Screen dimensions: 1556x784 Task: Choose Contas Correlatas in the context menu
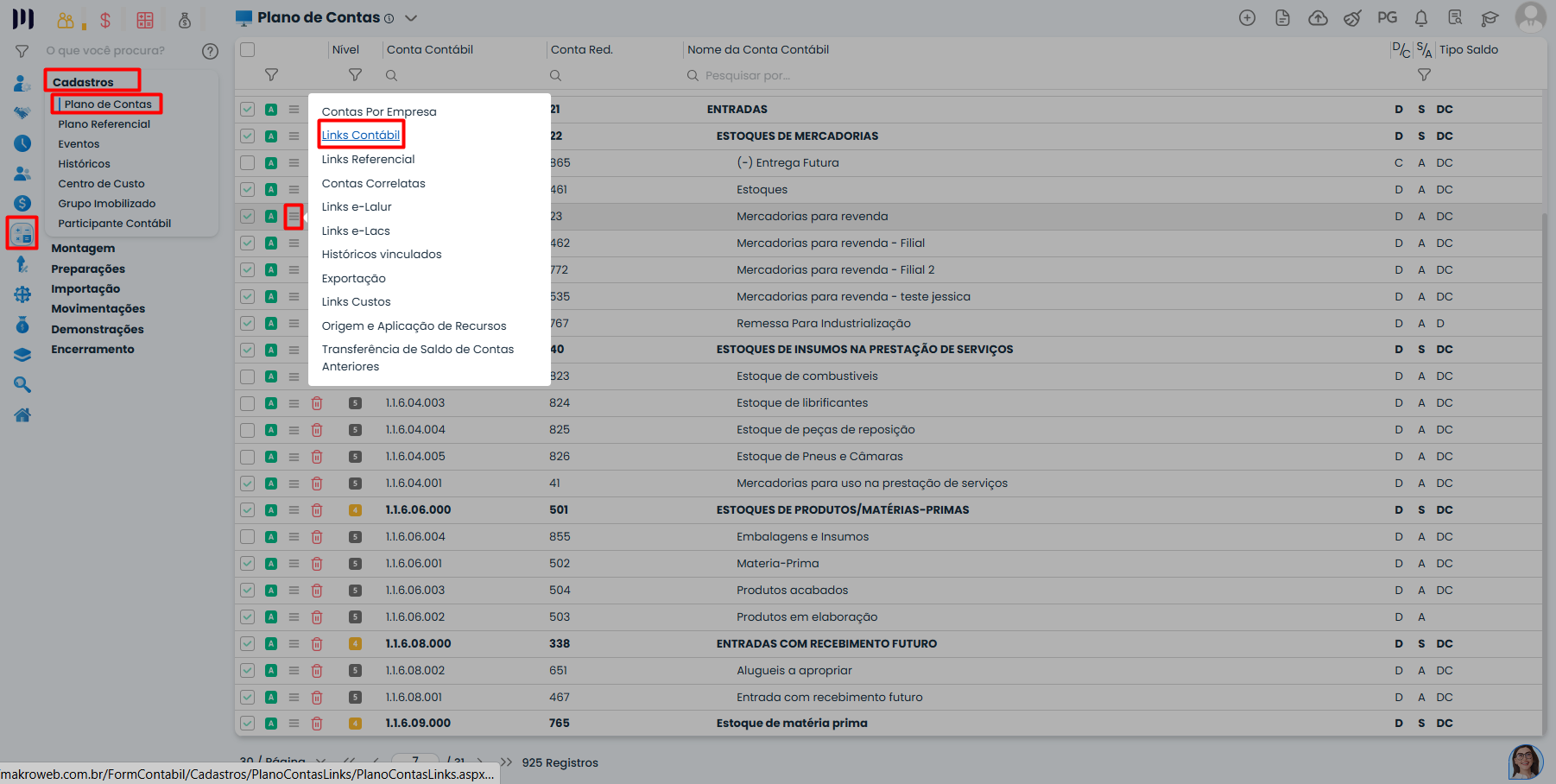(x=373, y=183)
